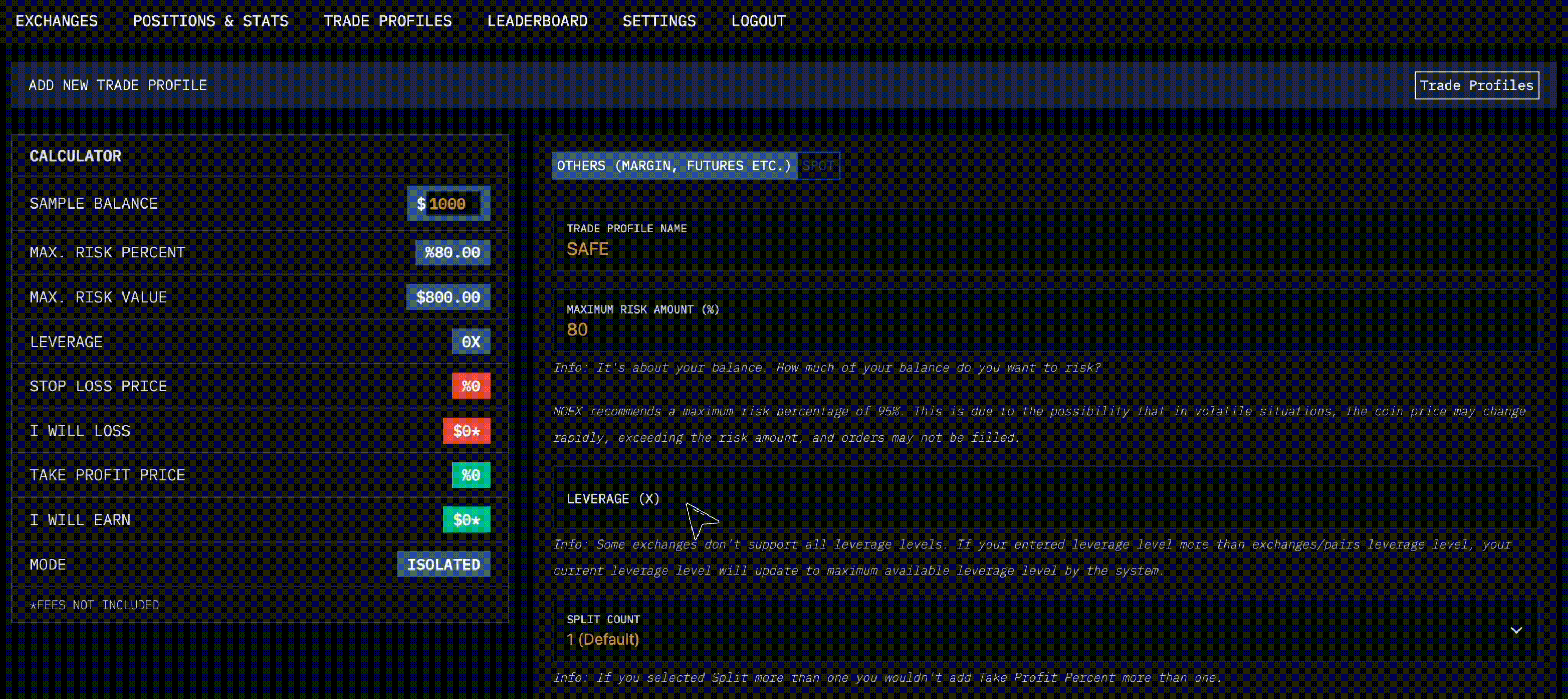Open the Exchanges menu item

pyautogui.click(x=57, y=21)
